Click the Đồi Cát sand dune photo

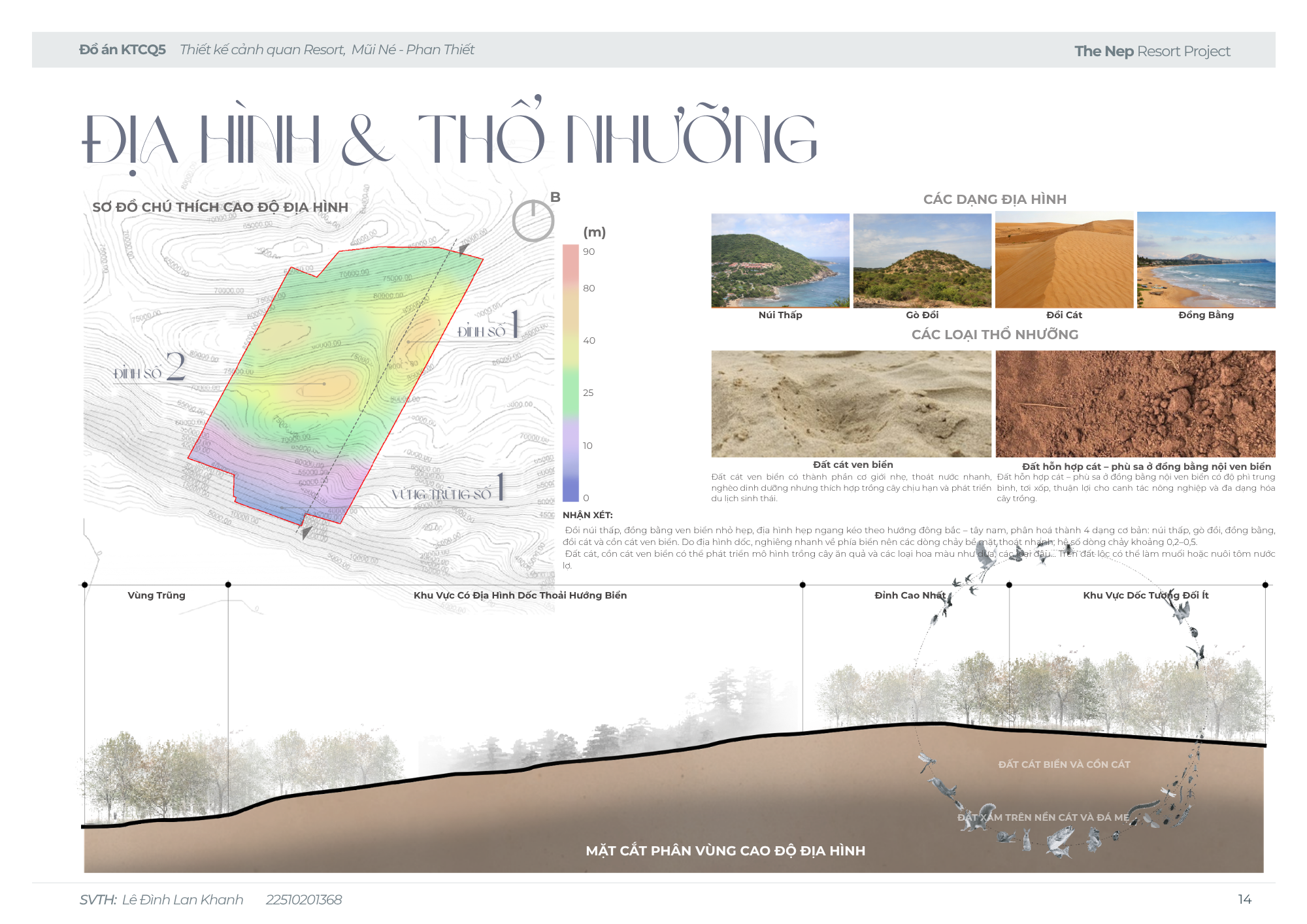(1064, 261)
